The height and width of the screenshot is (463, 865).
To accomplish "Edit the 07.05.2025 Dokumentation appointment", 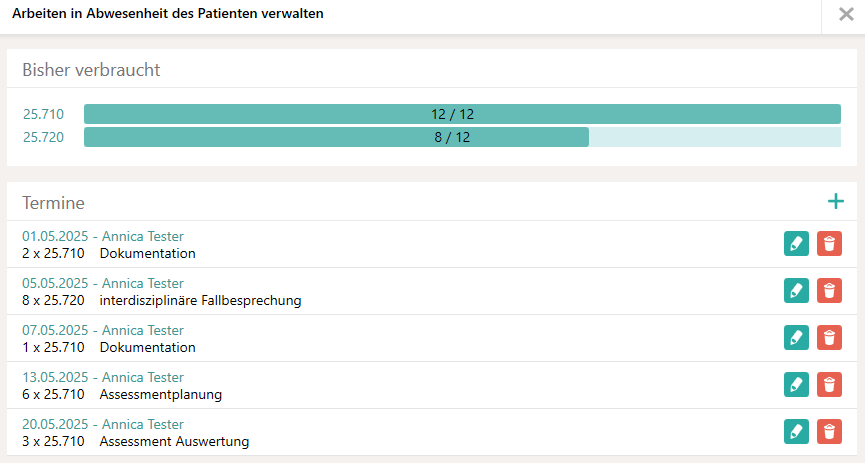I will pyautogui.click(x=796, y=338).
